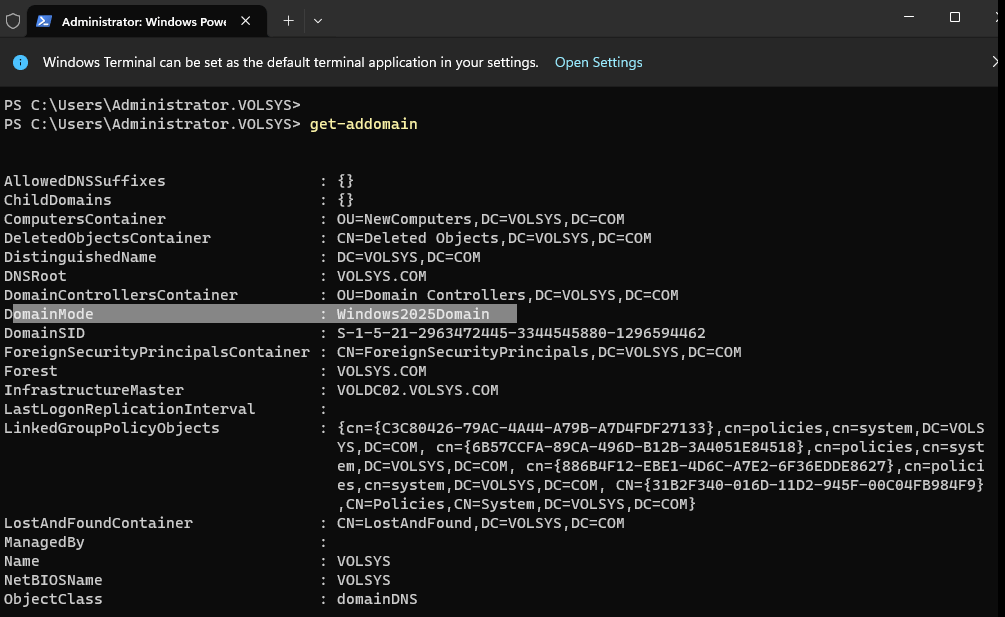Image resolution: width=1005 pixels, height=617 pixels.
Task: Click the blue info icon in notification bar
Action: (20, 62)
